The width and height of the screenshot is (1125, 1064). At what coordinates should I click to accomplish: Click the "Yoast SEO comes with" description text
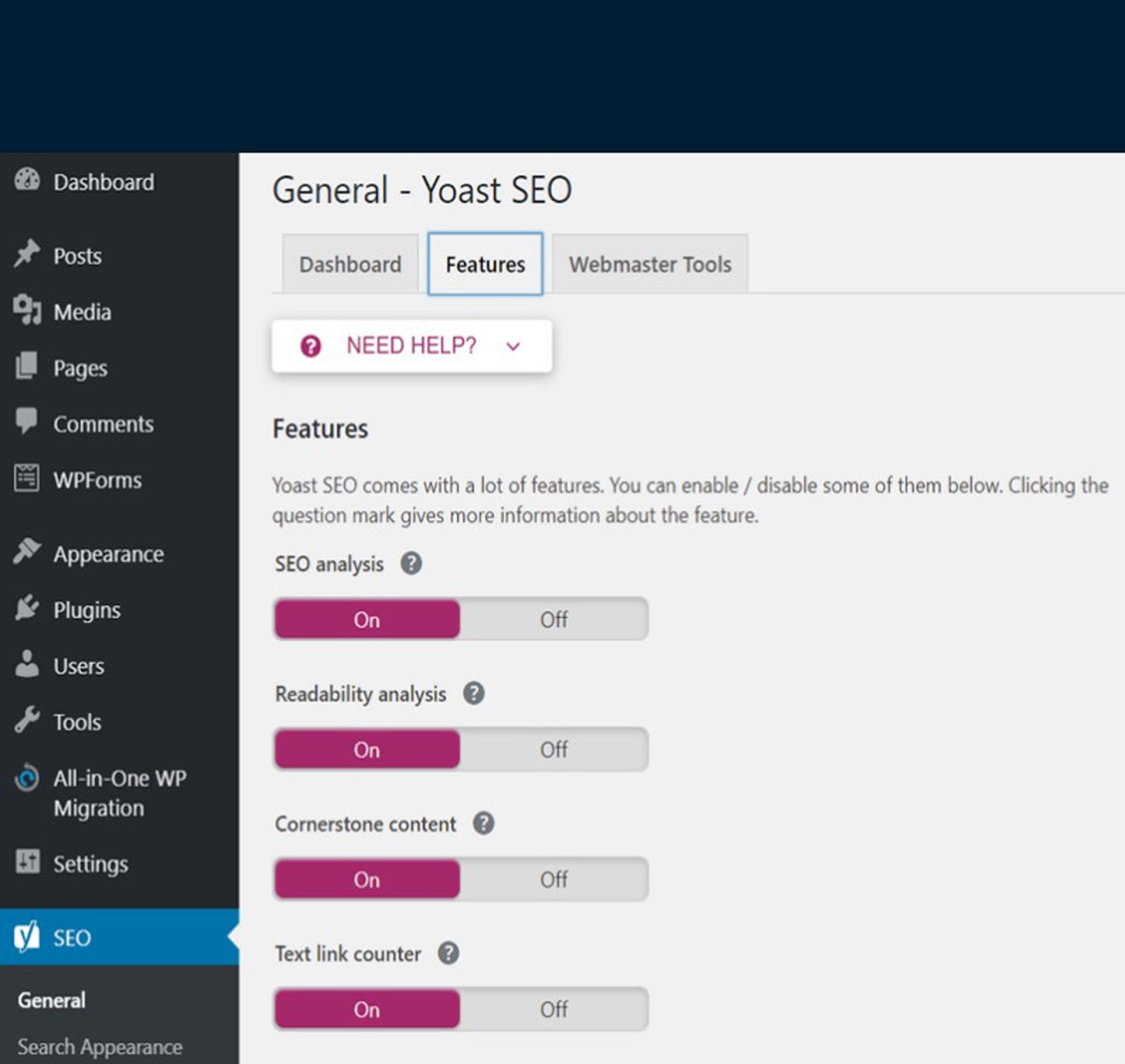pyautogui.click(x=690, y=500)
